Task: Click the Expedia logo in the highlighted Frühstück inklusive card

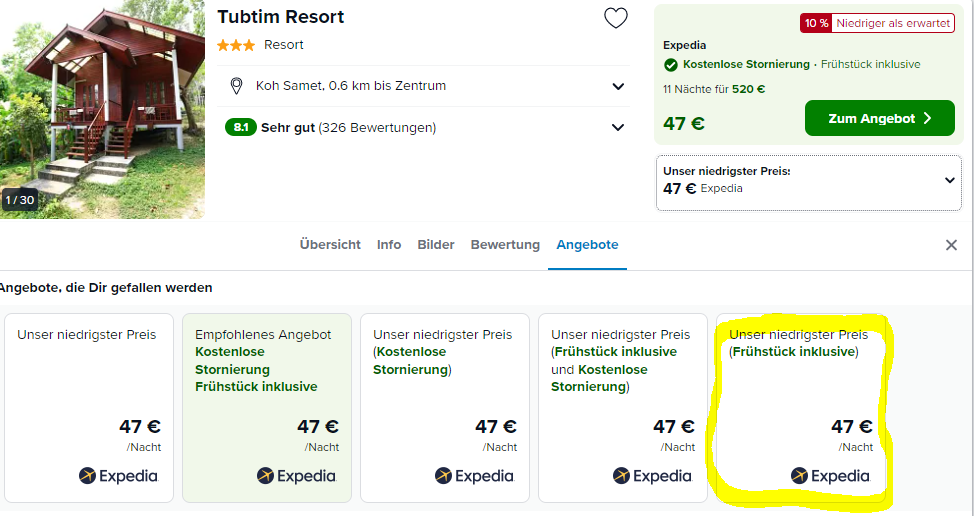Action: (x=831, y=476)
